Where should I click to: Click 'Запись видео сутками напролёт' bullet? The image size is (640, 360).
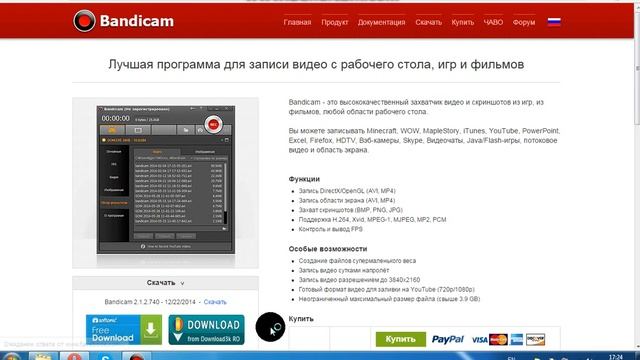point(344,270)
